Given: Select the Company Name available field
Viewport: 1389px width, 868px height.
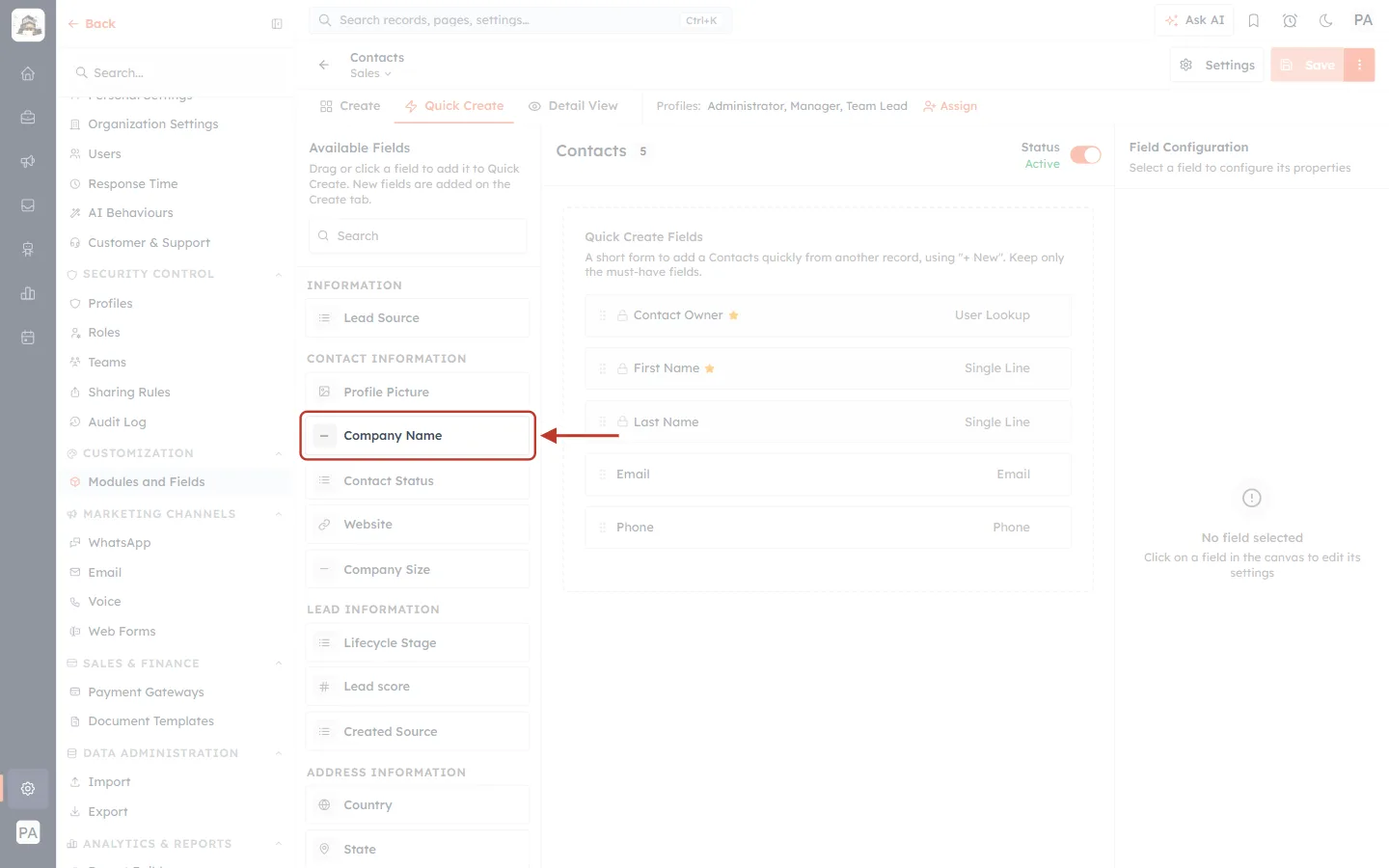Looking at the screenshot, I should pyautogui.click(x=418, y=436).
